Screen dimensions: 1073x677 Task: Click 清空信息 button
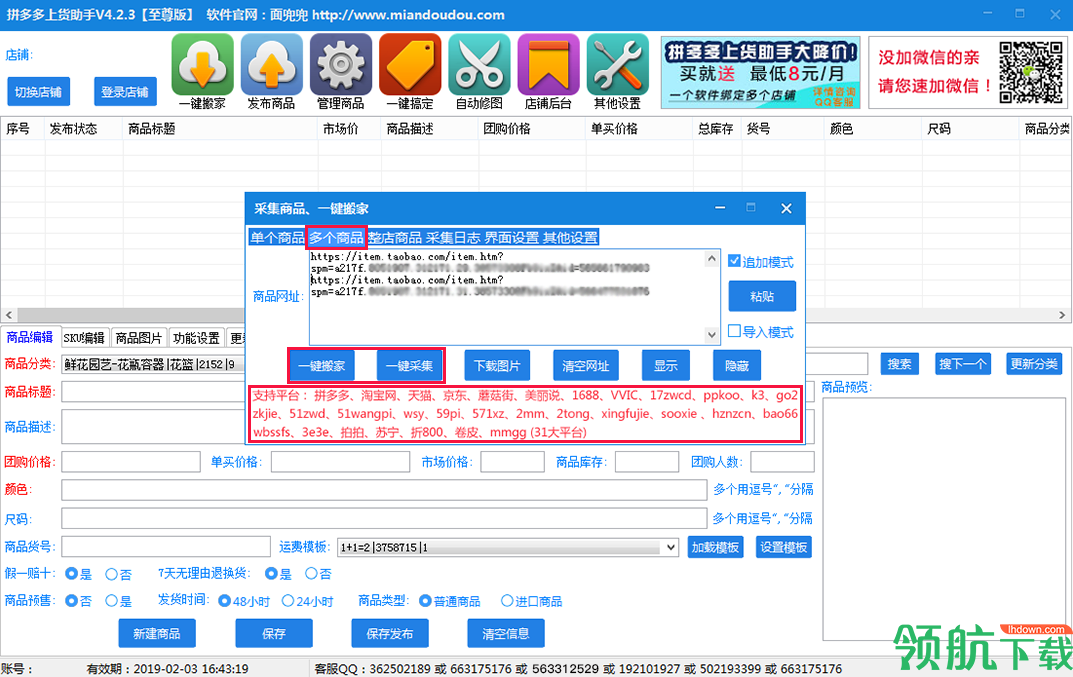pyautogui.click(x=506, y=633)
